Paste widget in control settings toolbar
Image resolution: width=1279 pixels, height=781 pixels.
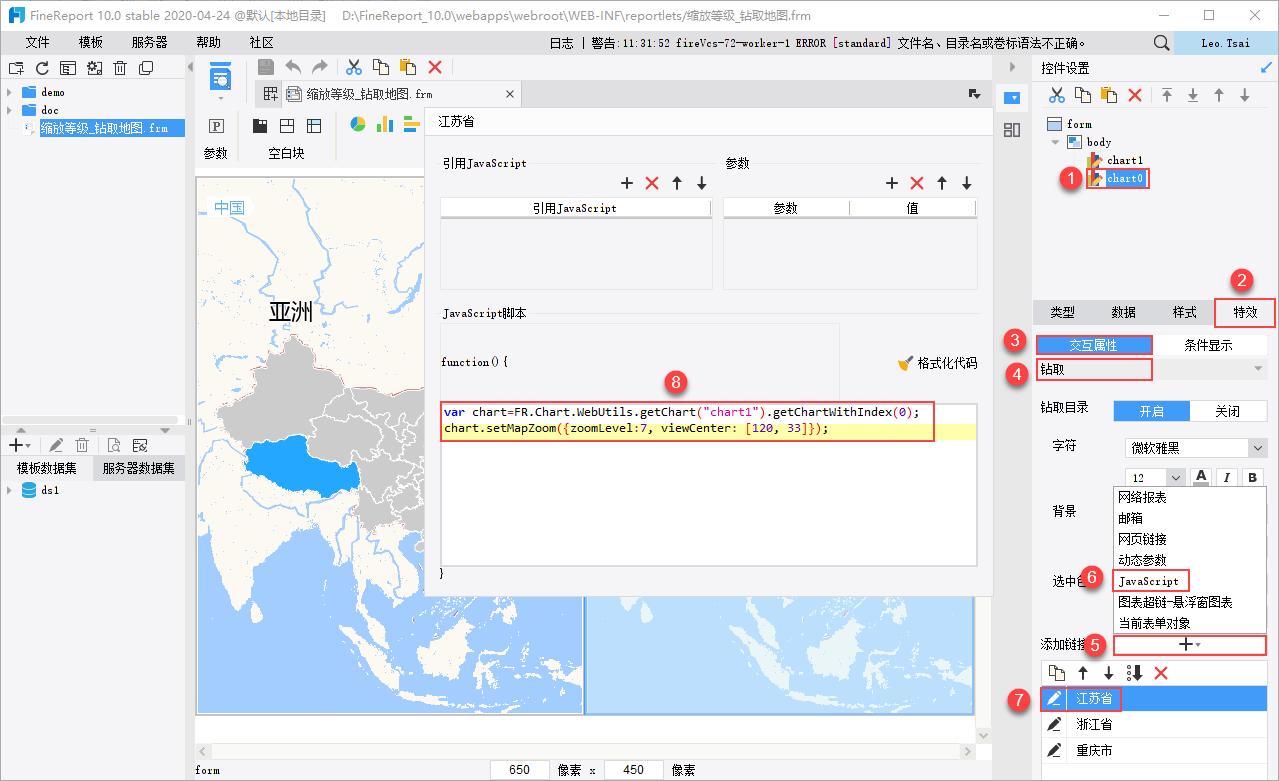coord(1108,95)
